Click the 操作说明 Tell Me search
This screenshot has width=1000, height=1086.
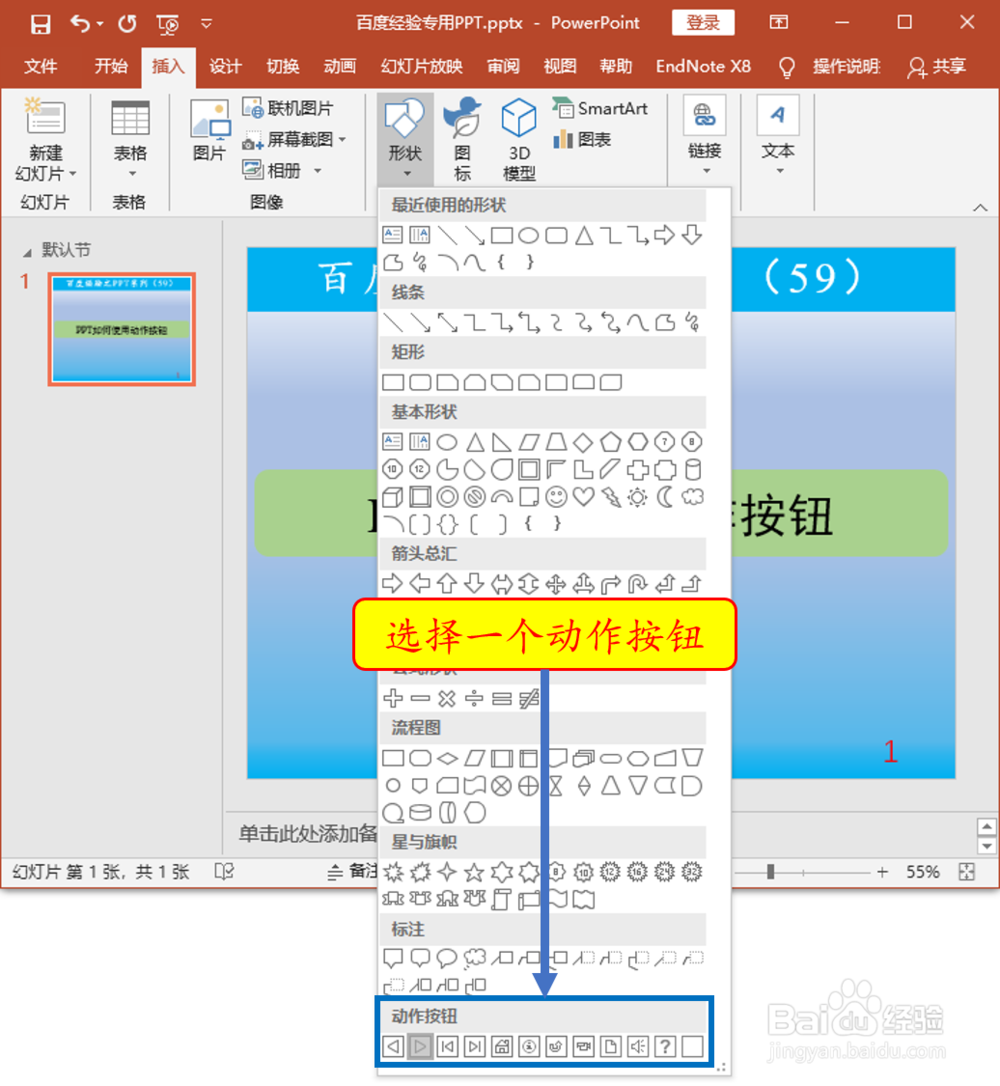830,66
